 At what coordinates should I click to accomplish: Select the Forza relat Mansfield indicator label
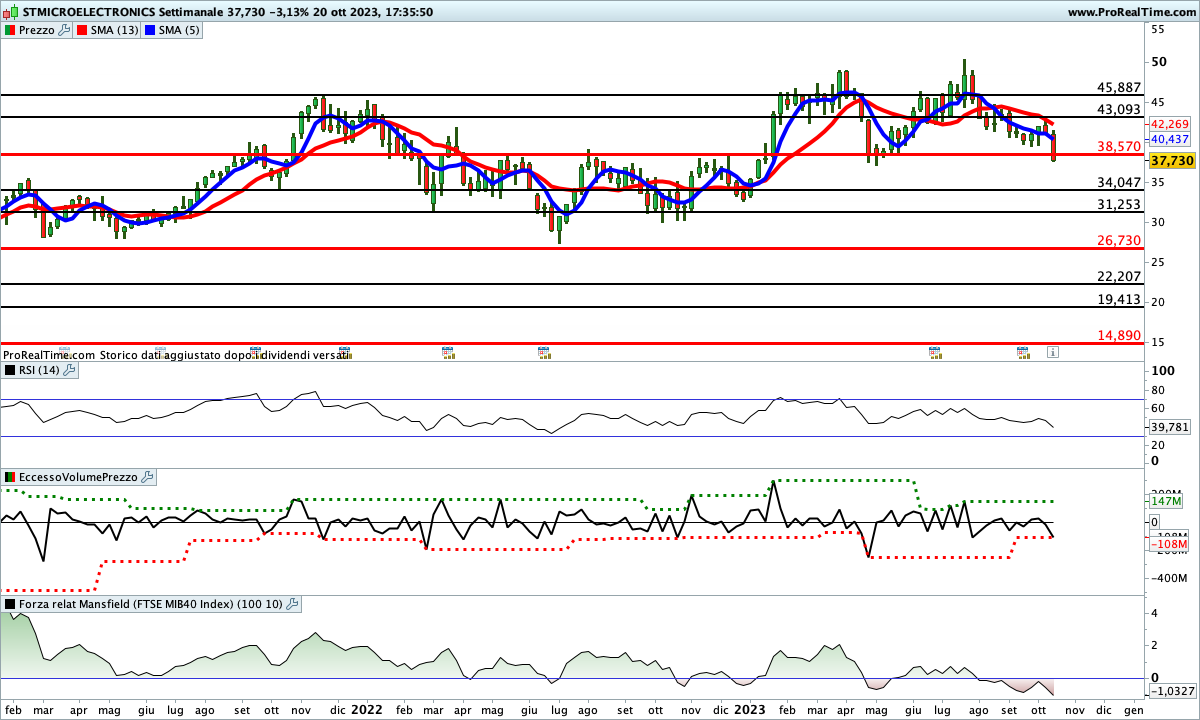(151, 604)
